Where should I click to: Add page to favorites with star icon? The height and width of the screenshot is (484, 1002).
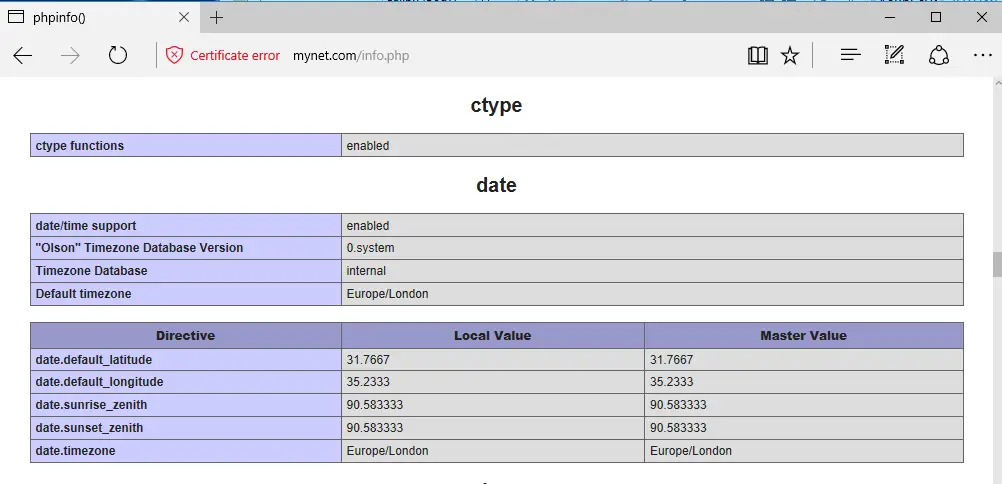(x=790, y=56)
